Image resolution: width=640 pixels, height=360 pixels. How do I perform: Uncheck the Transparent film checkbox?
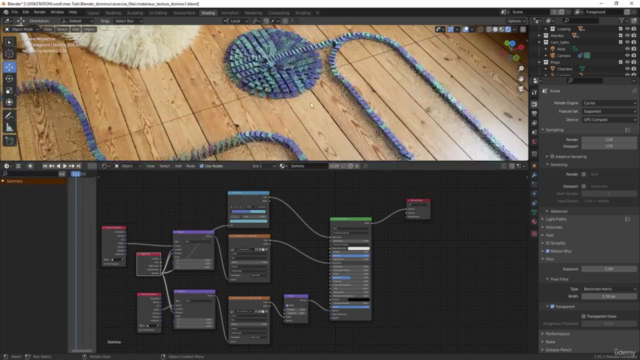(x=552, y=307)
